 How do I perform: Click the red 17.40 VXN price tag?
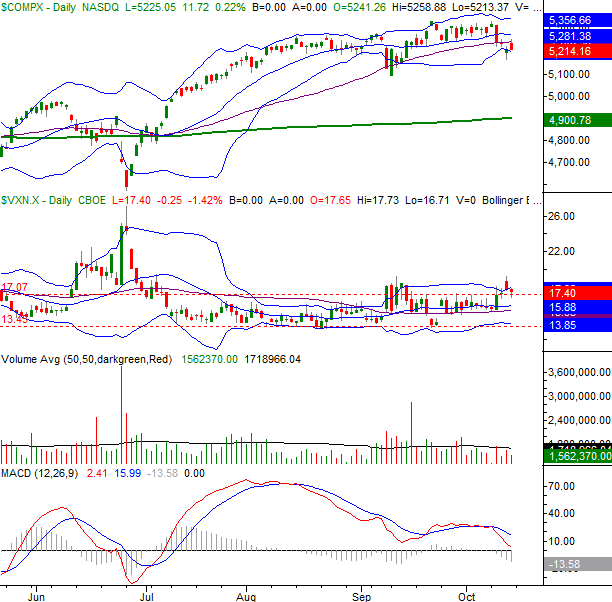tap(578, 293)
